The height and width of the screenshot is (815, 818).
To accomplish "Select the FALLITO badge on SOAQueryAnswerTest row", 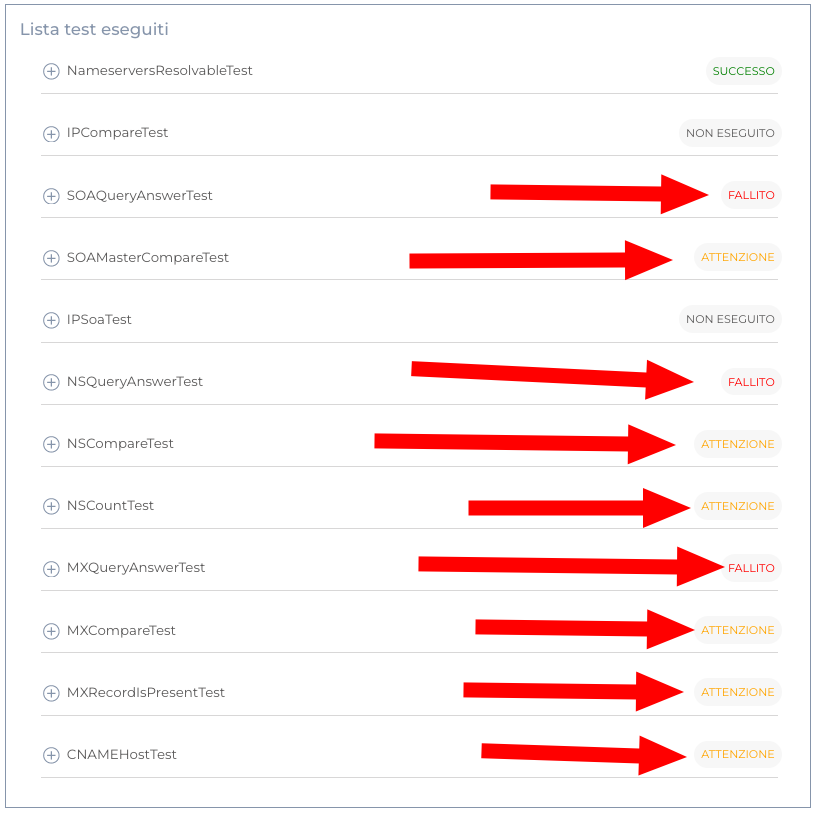I will (750, 195).
